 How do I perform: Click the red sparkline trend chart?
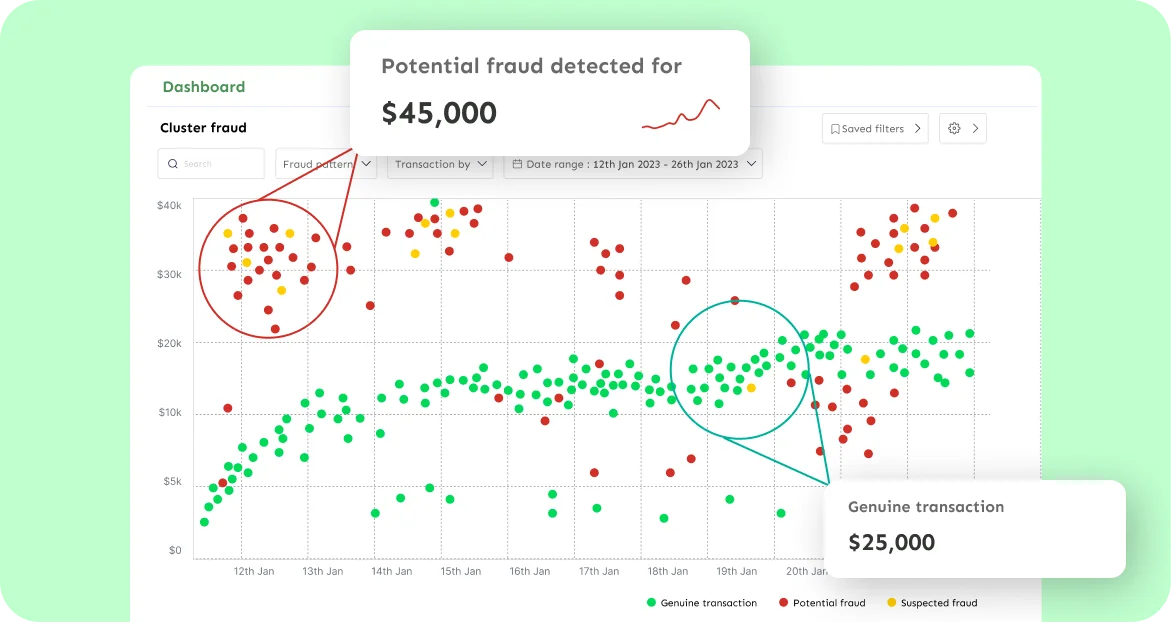click(680, 115)
